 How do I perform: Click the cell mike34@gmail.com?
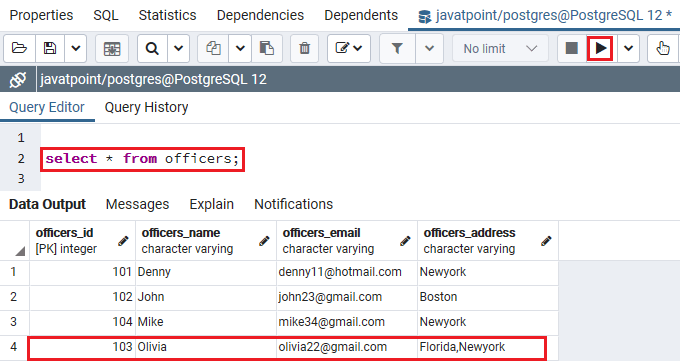[x=347, y=322]
